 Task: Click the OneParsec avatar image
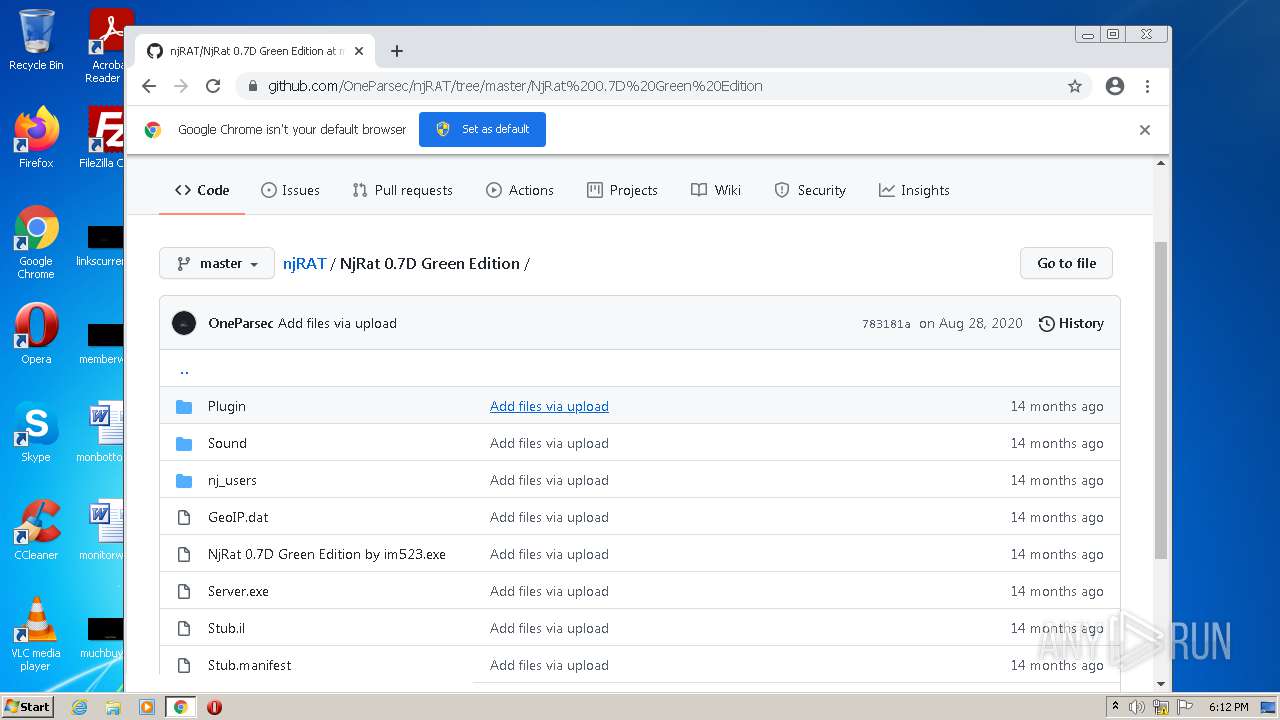[x=184, y=323]
